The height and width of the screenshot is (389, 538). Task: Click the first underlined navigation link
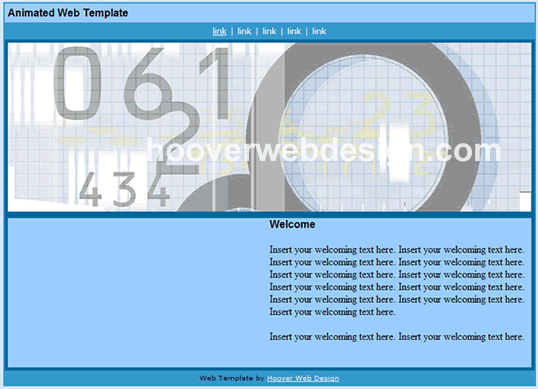[219, 31]
